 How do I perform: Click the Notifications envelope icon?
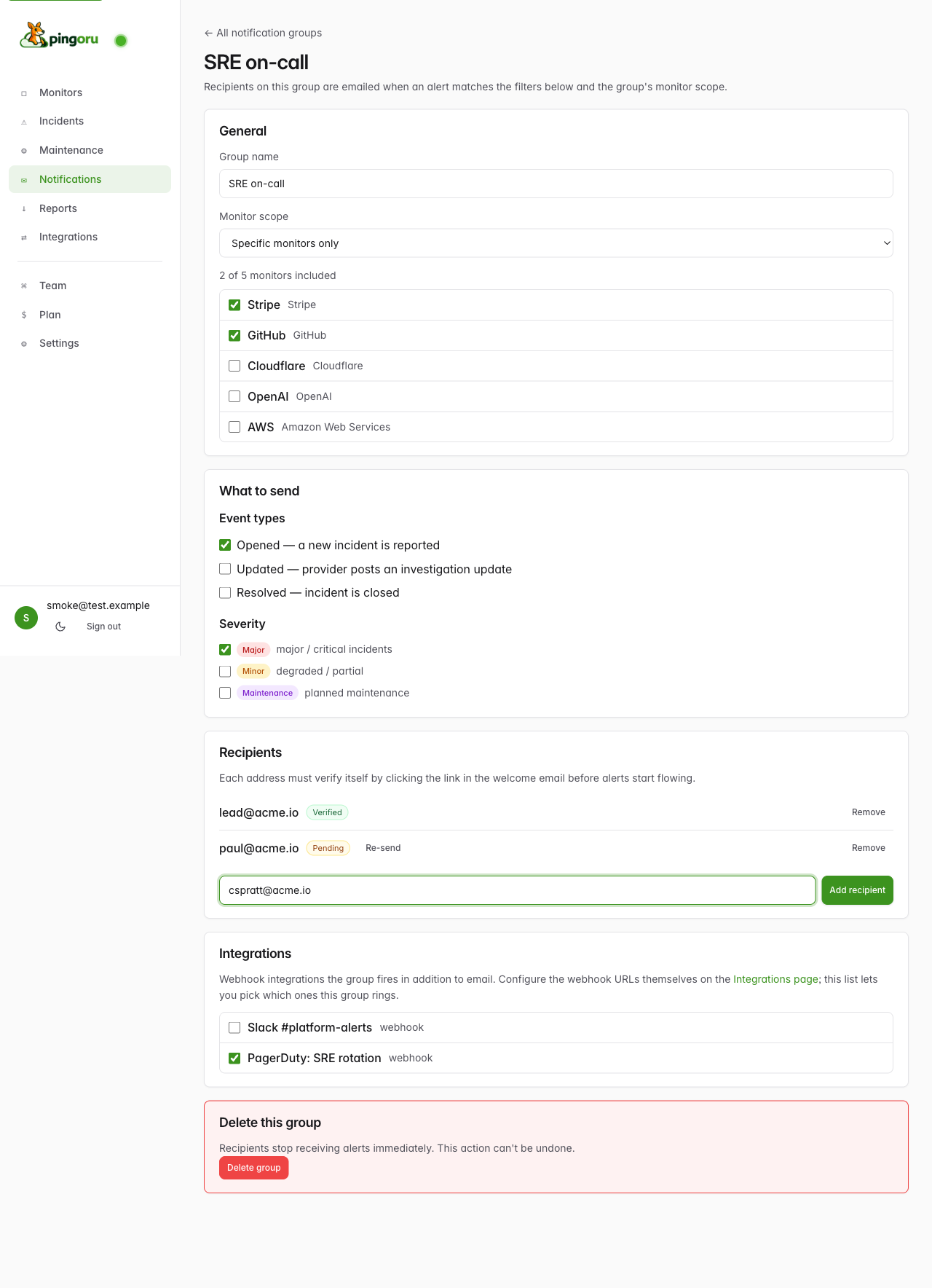tap(24, 180)
